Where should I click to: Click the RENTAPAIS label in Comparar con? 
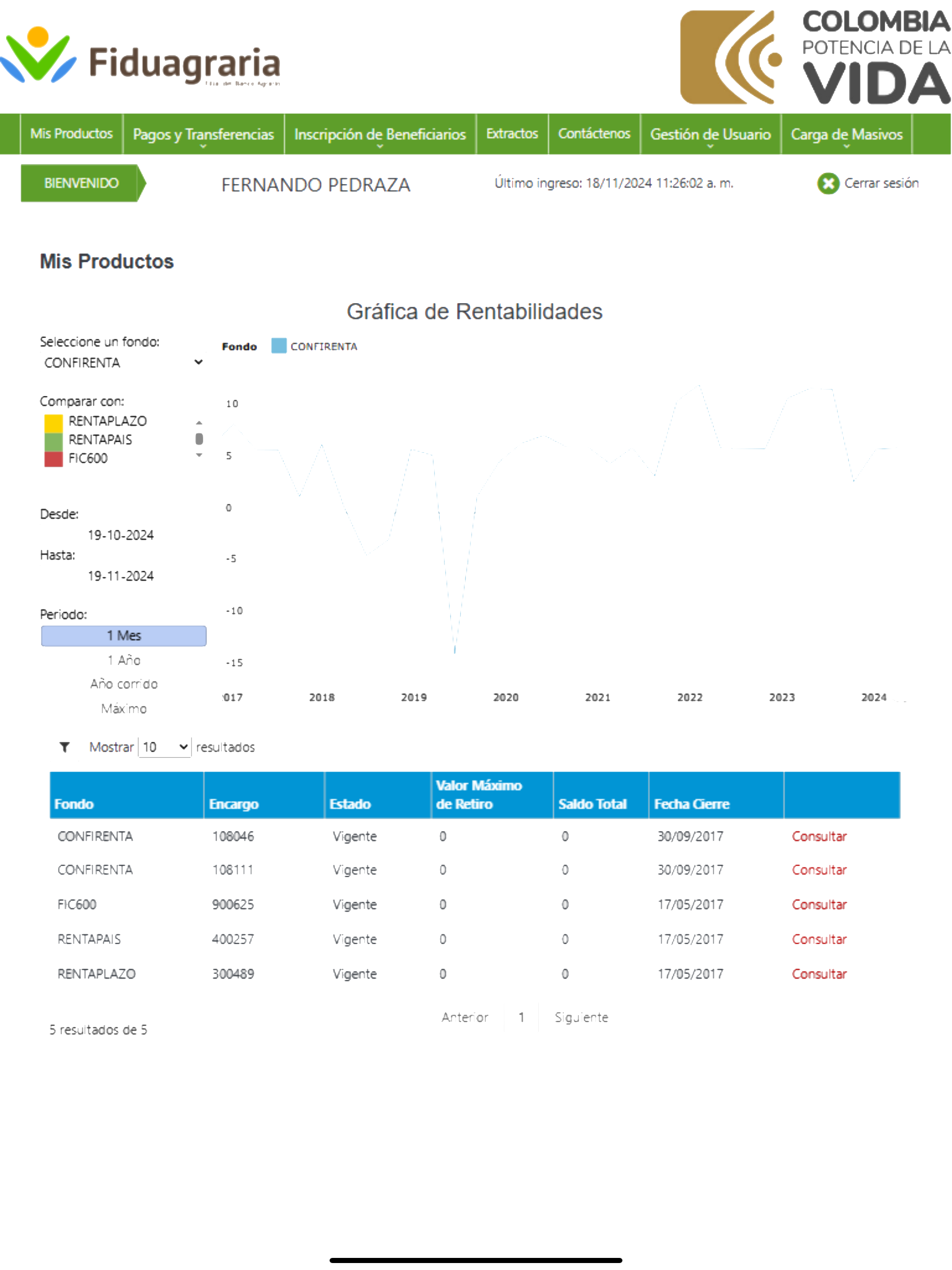[x=100, y=440]
